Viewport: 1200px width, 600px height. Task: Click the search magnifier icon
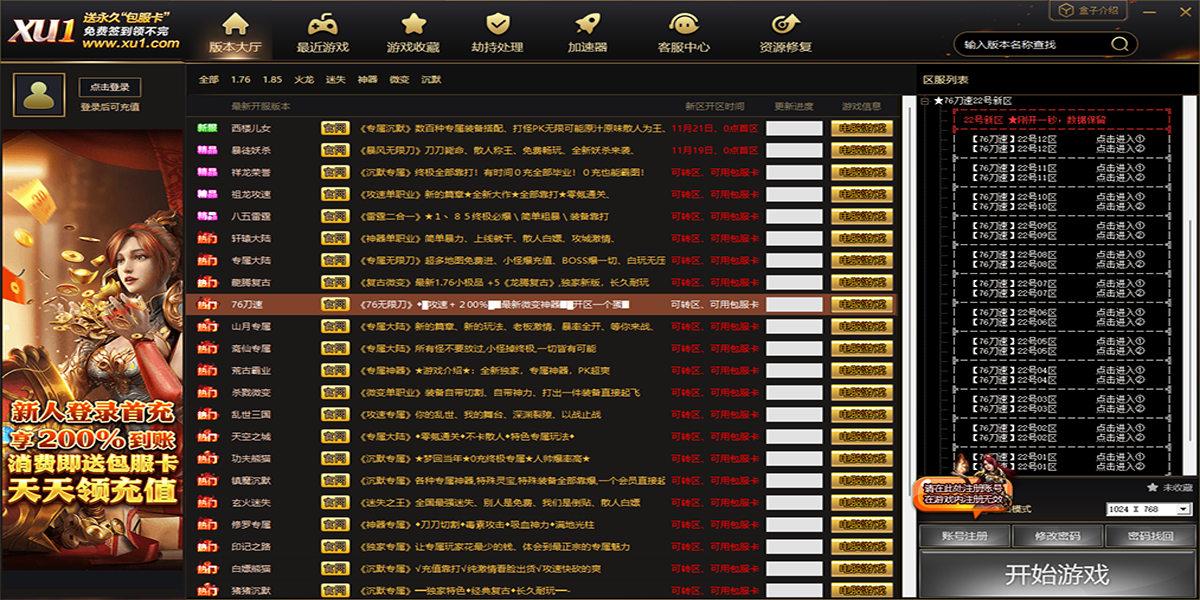coord(1122,44)
